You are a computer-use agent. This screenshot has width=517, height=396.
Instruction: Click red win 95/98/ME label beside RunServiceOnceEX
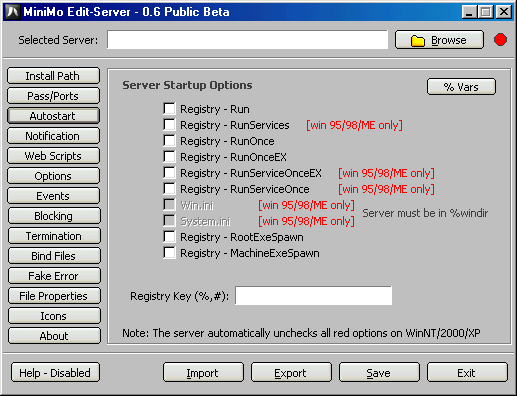pos(386,173)
